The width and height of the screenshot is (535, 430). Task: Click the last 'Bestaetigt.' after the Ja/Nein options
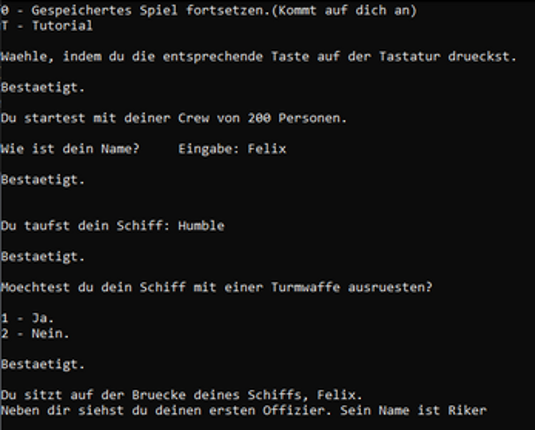(43, 364)
